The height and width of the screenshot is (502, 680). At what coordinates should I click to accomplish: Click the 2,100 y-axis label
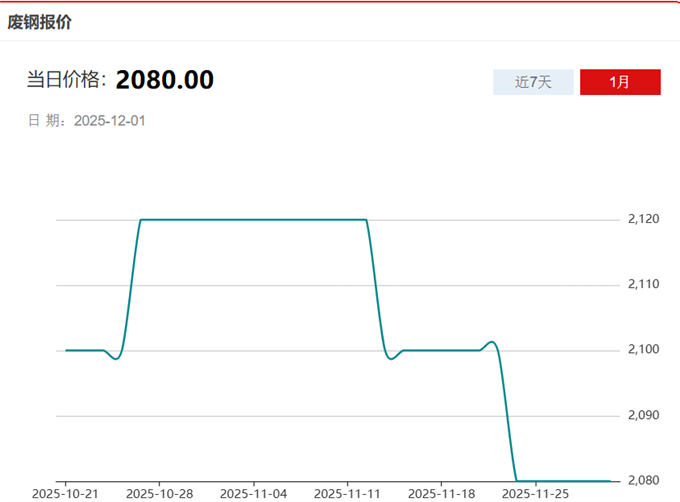pyautogui.click(x=645, y=350)
